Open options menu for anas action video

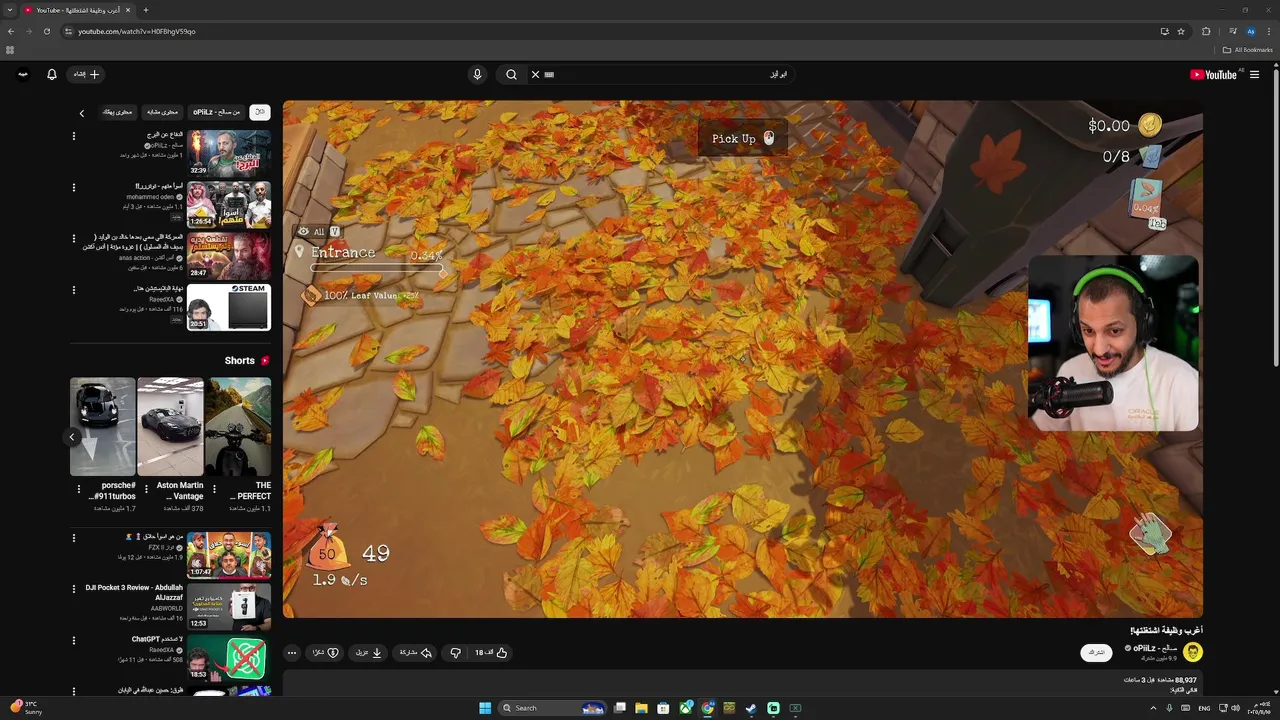coord(73,238)
